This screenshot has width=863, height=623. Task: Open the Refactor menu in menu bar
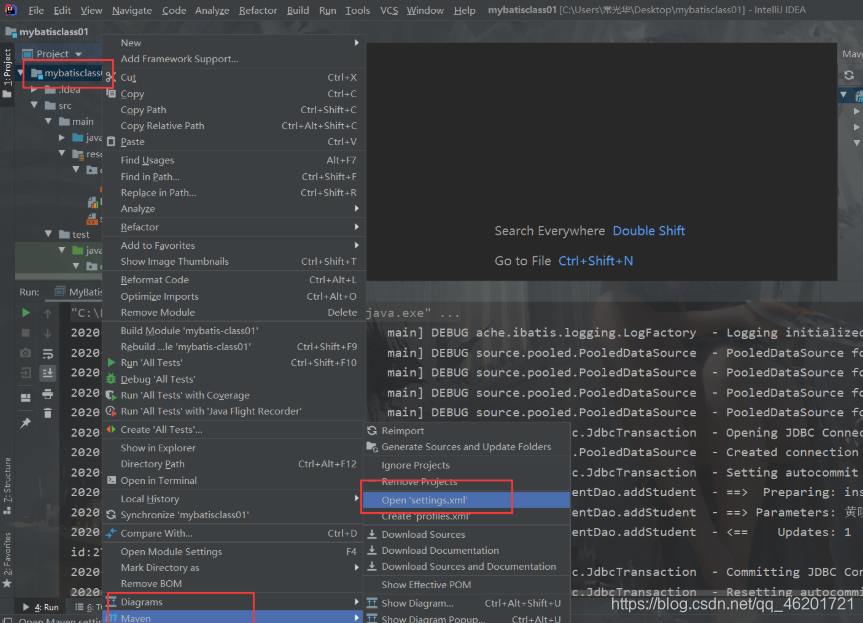coord(258,10)
